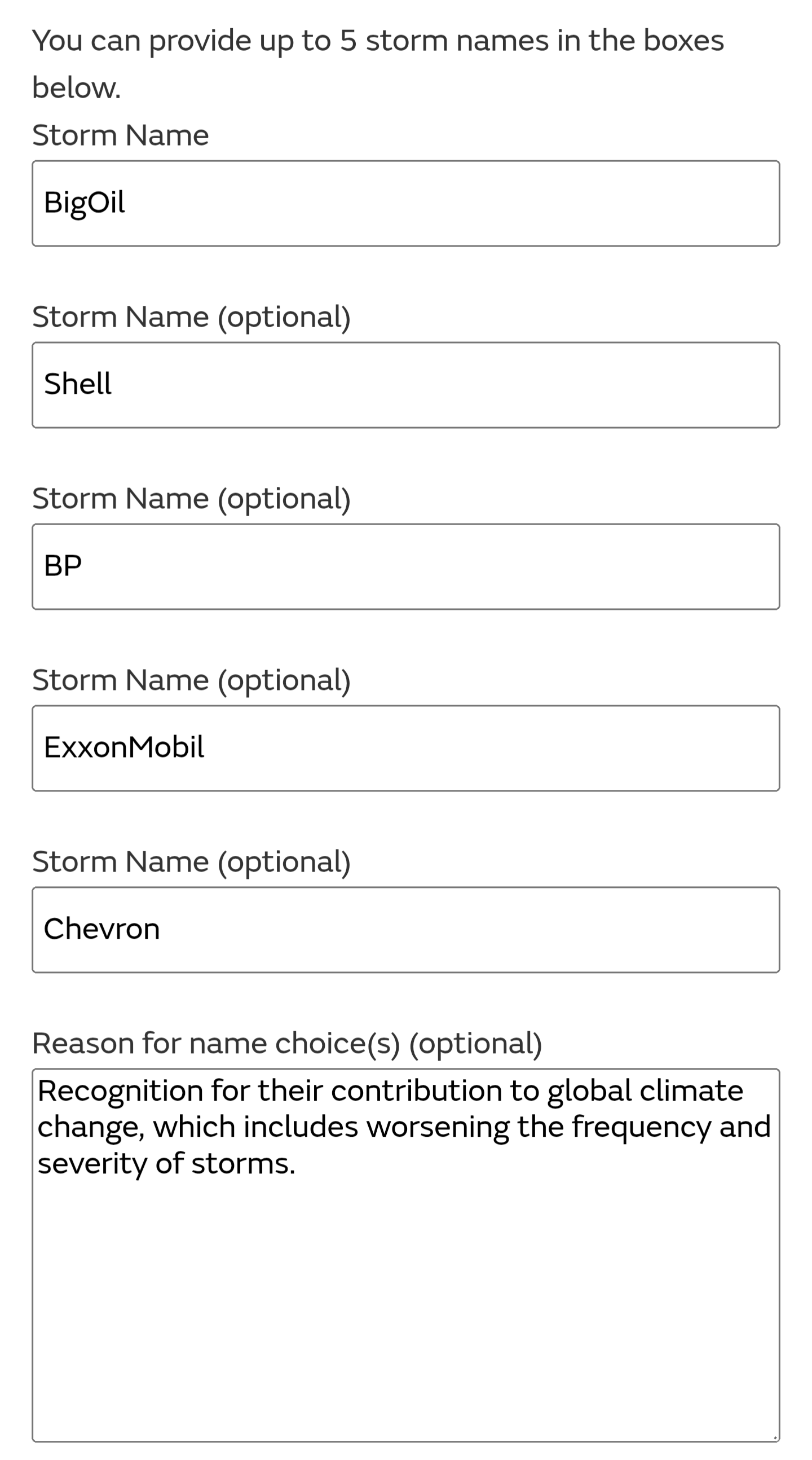Viewport: 812px width, 1460px height.
Task: Click the optional label above the BP field
Action: (x=192, y=499)
